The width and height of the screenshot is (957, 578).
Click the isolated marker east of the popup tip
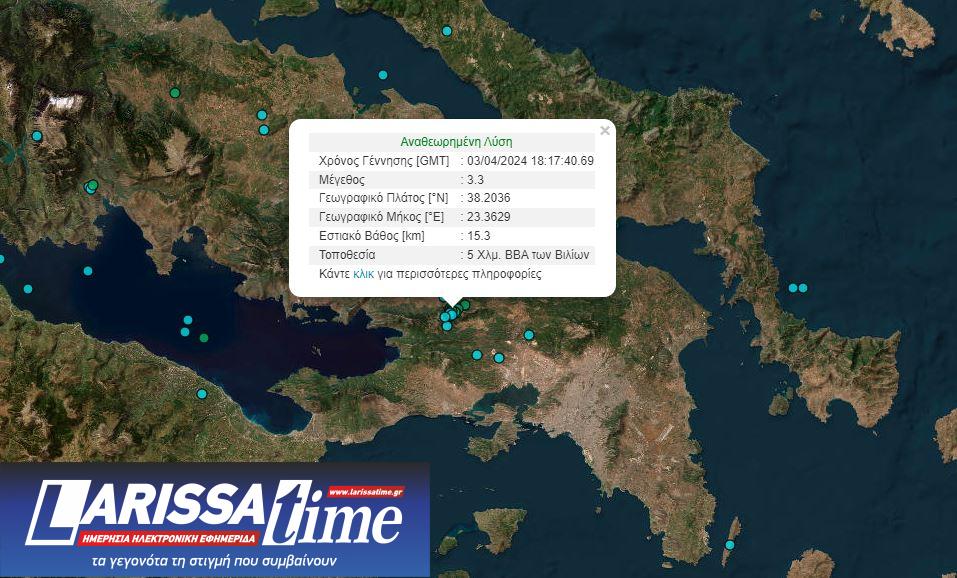[529, 335]
